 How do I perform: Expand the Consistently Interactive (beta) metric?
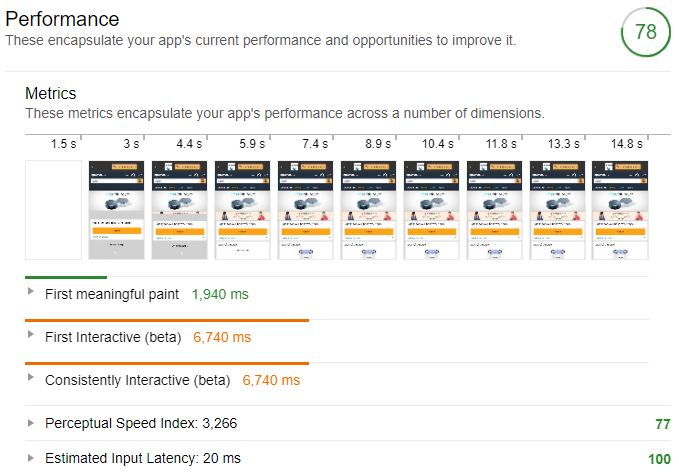(32, 380)
